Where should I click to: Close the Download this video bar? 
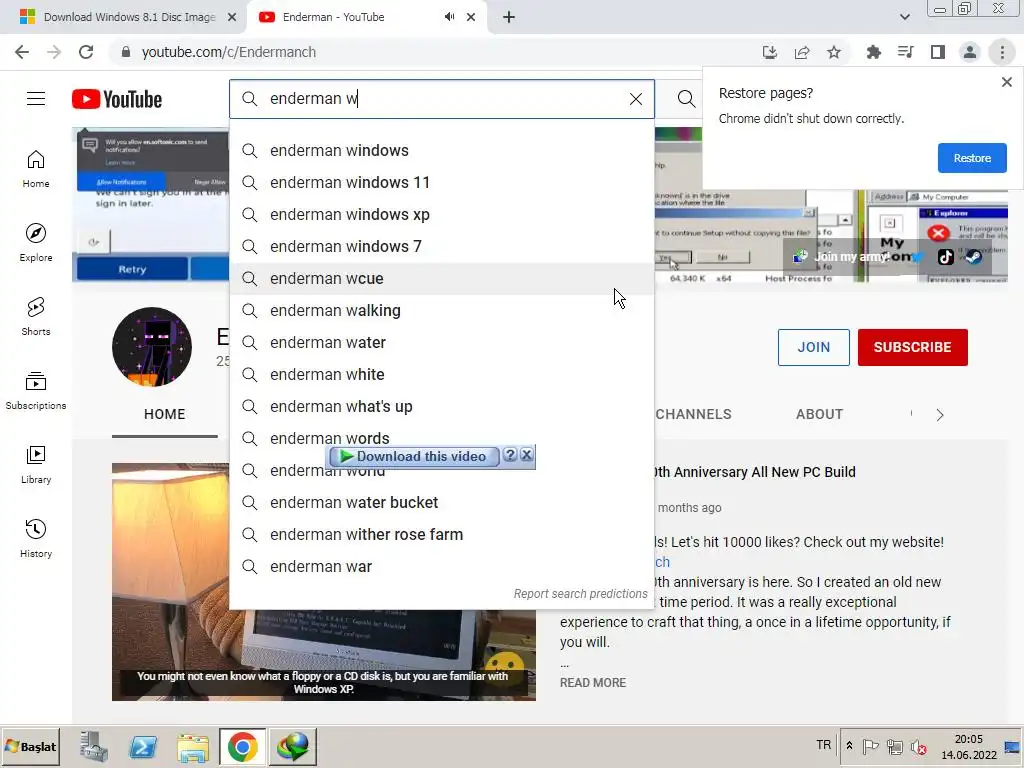(526, 455)
